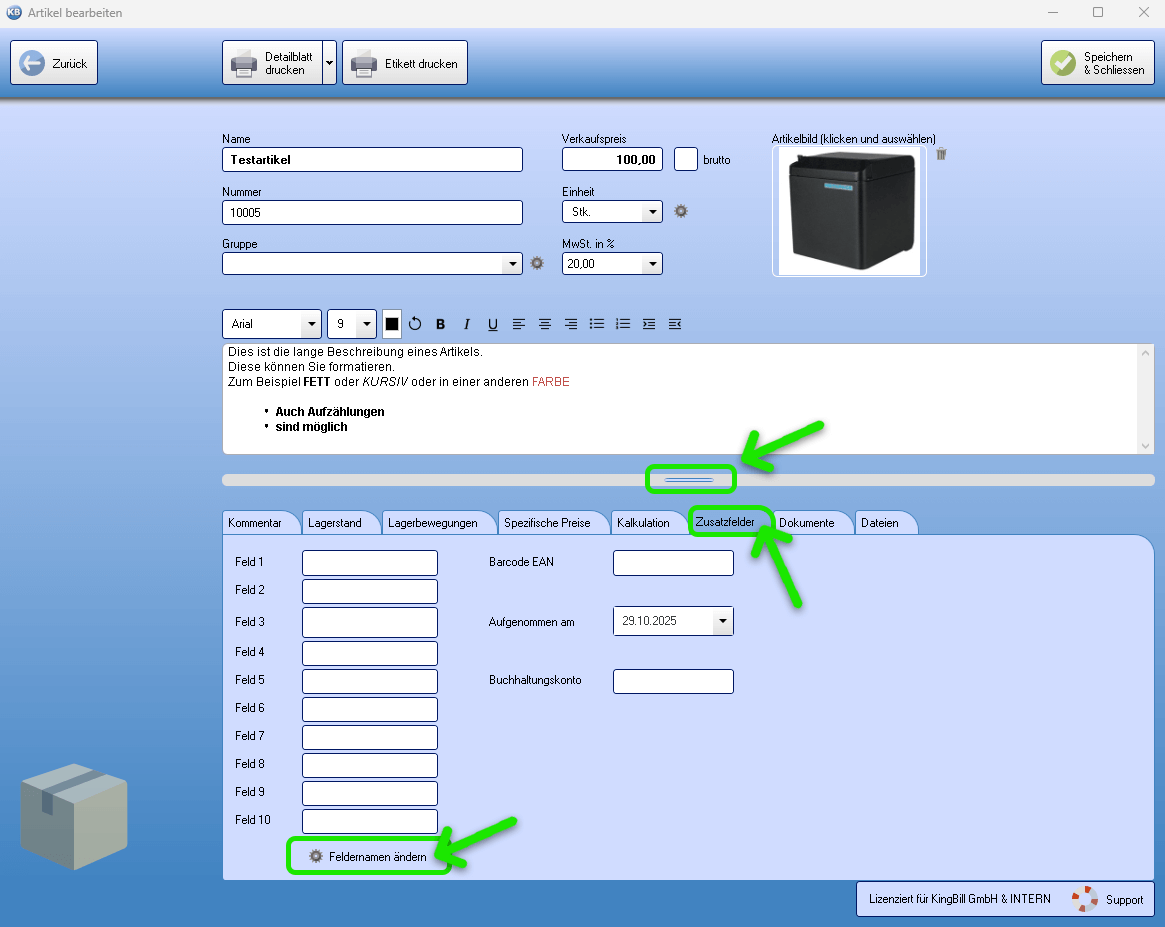Open unit settings gear next to Einheit
Screen dimensions: 1165x927
(681, 211)
